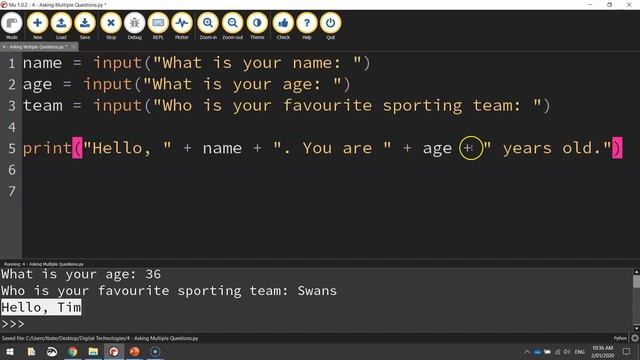Click the output pane scrollbar down arrow
This screenshot has width=640, height=360.
[x=636, y=328]
